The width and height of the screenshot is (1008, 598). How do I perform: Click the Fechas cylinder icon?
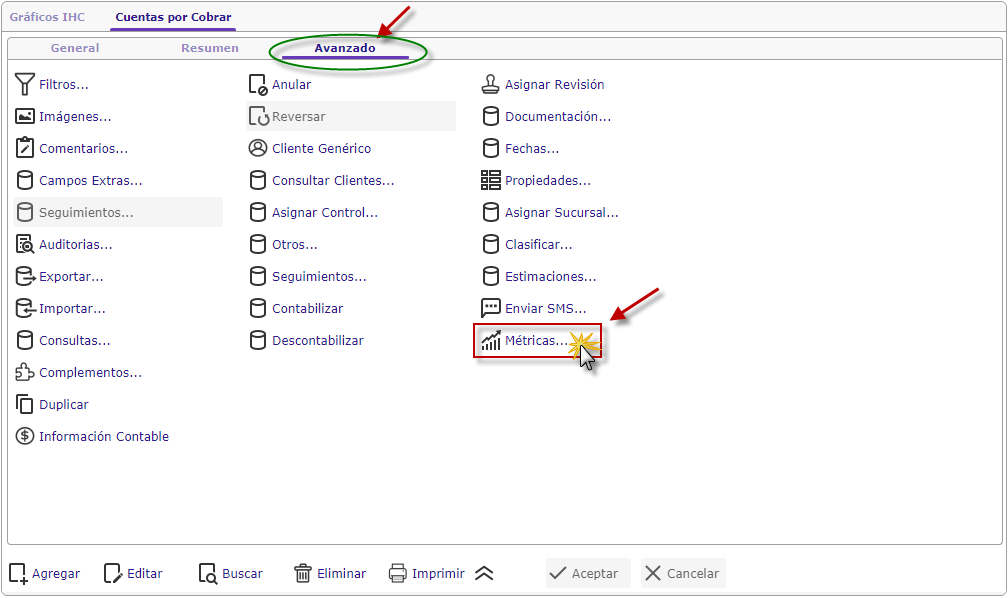(490, 148)
